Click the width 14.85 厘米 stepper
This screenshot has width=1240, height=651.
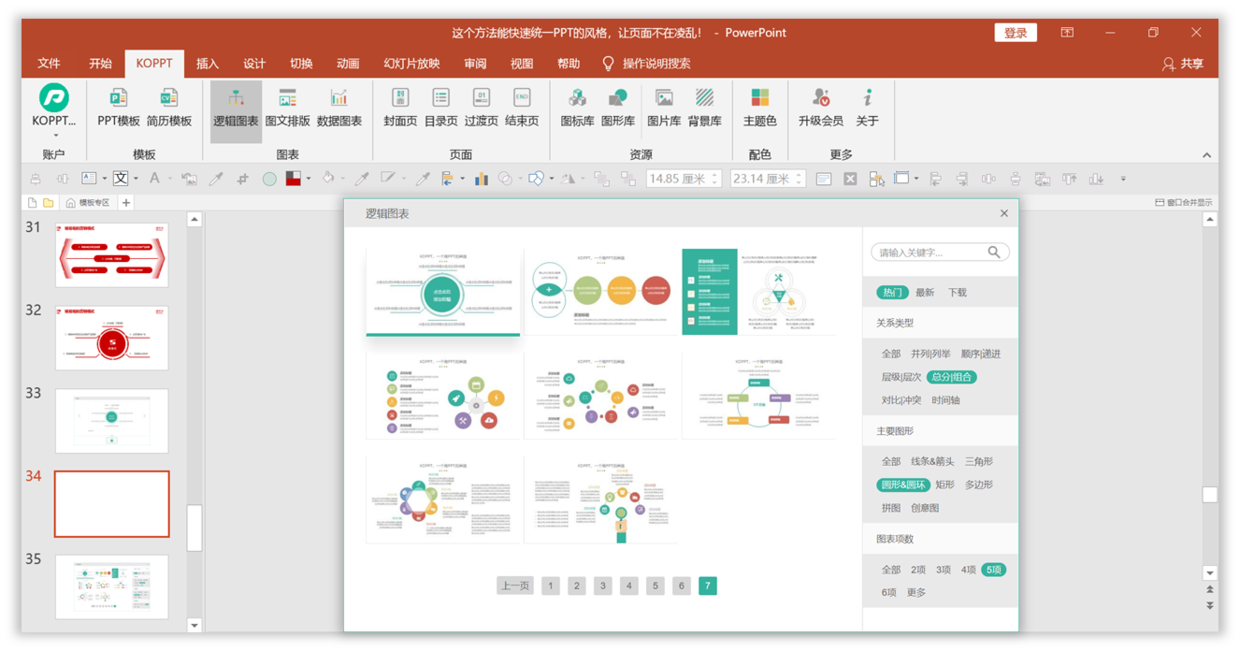click(715, 179)
